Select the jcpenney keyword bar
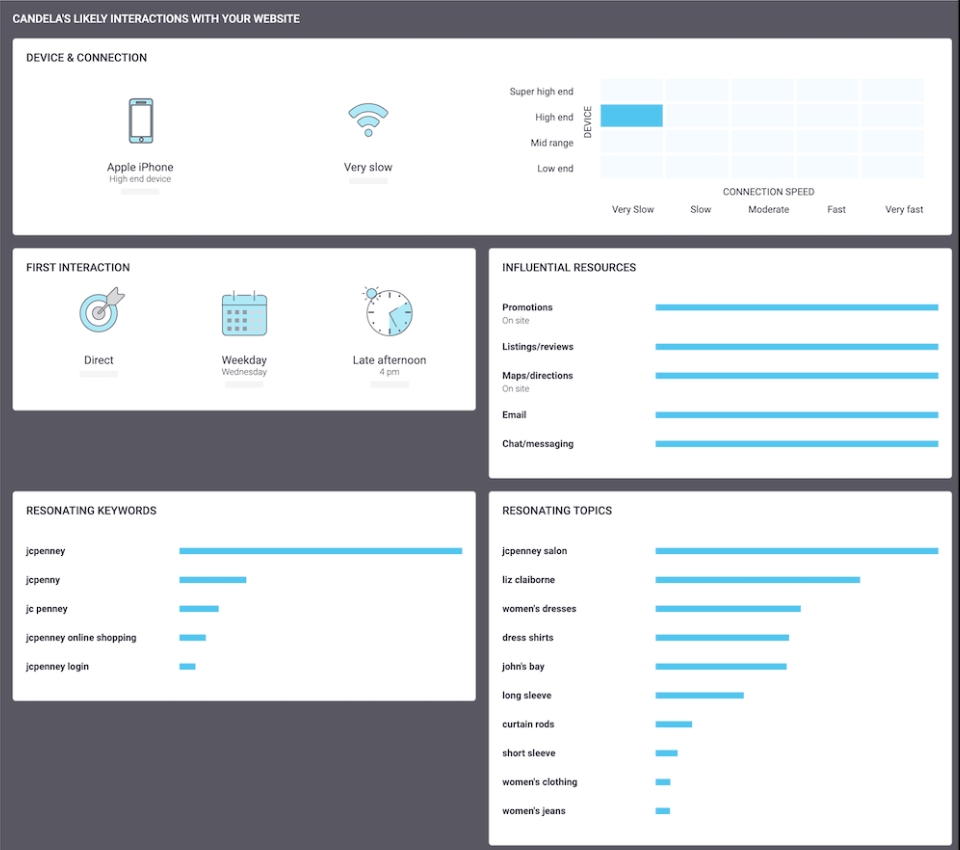This screenshot has width=960, height=850. point(320,550)
